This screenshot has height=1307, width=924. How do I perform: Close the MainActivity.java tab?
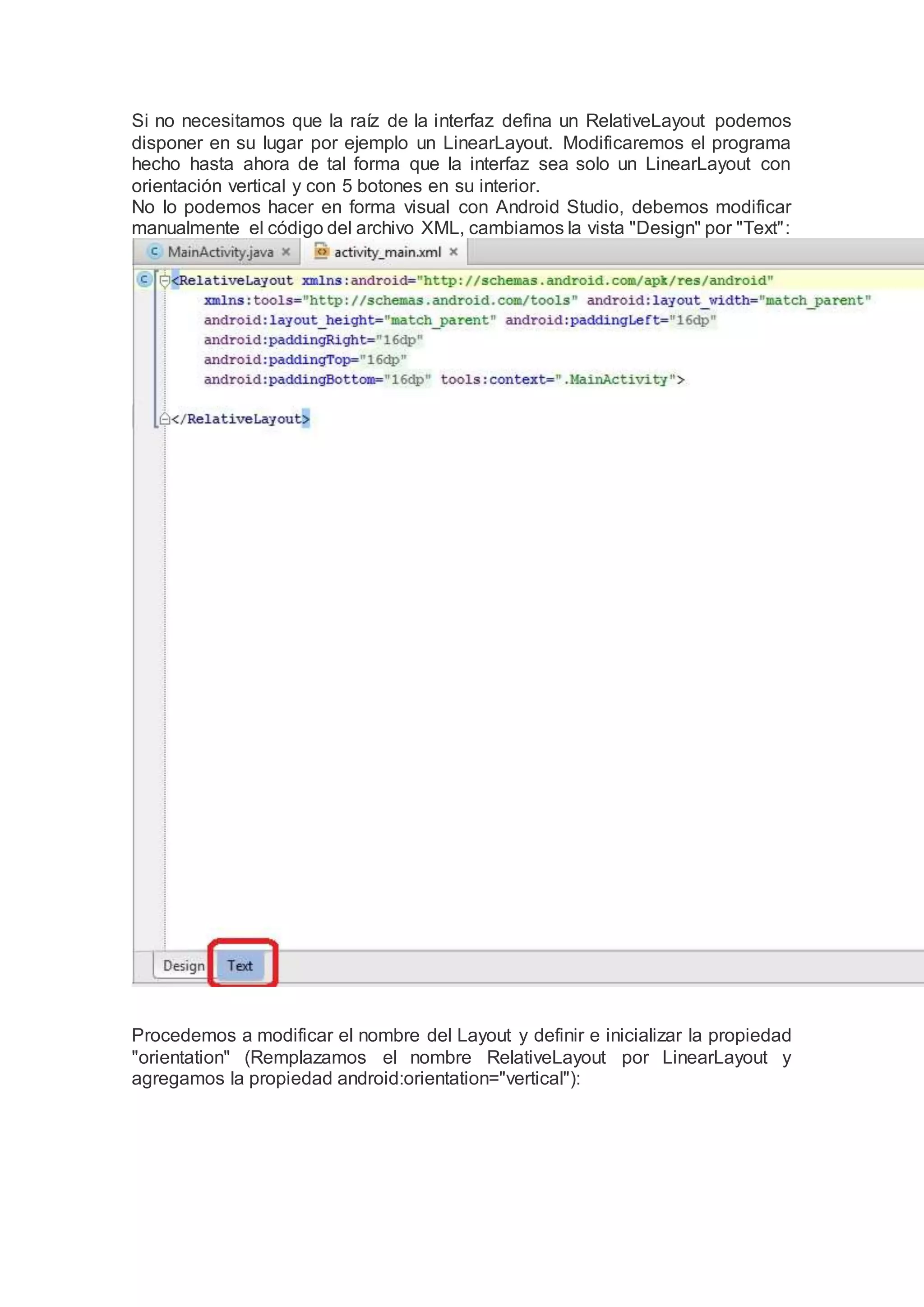(x=286, y=252)
